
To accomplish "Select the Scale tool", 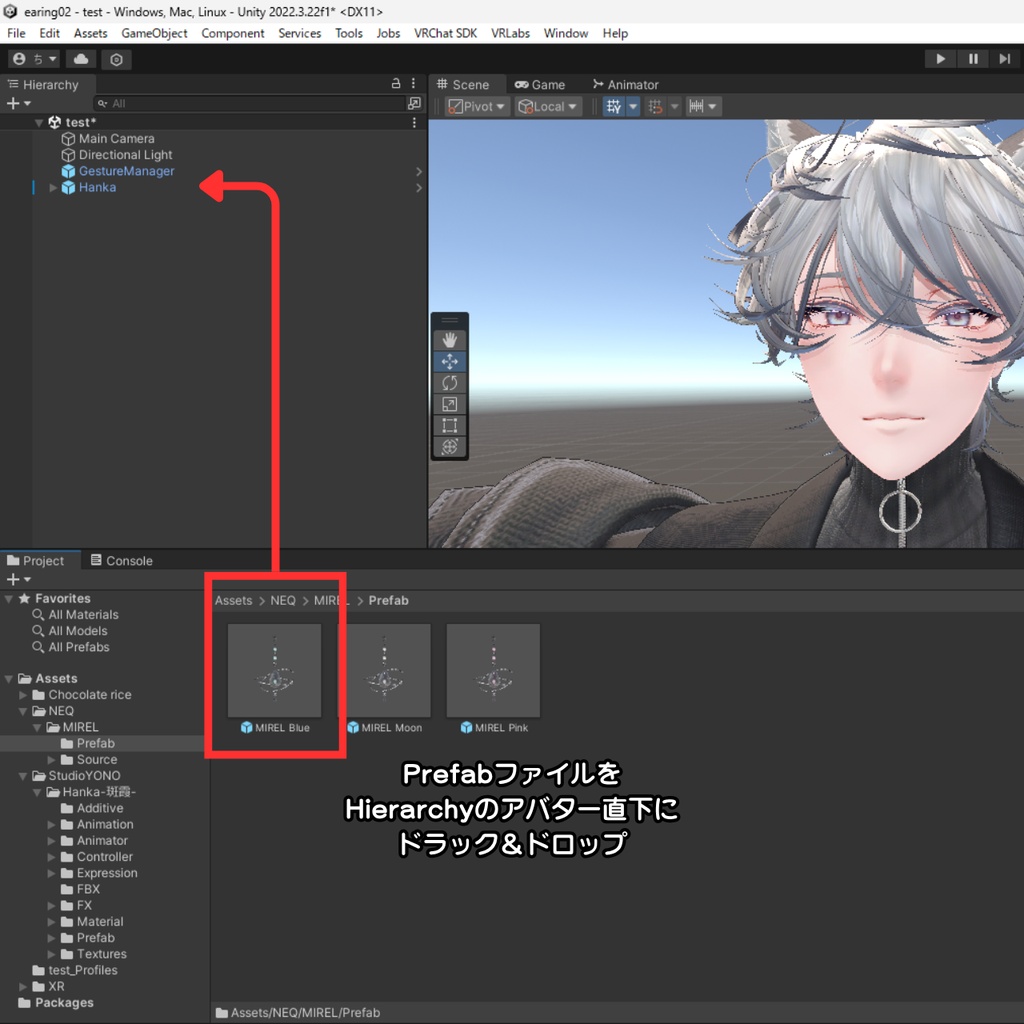I will click(449, 404).
